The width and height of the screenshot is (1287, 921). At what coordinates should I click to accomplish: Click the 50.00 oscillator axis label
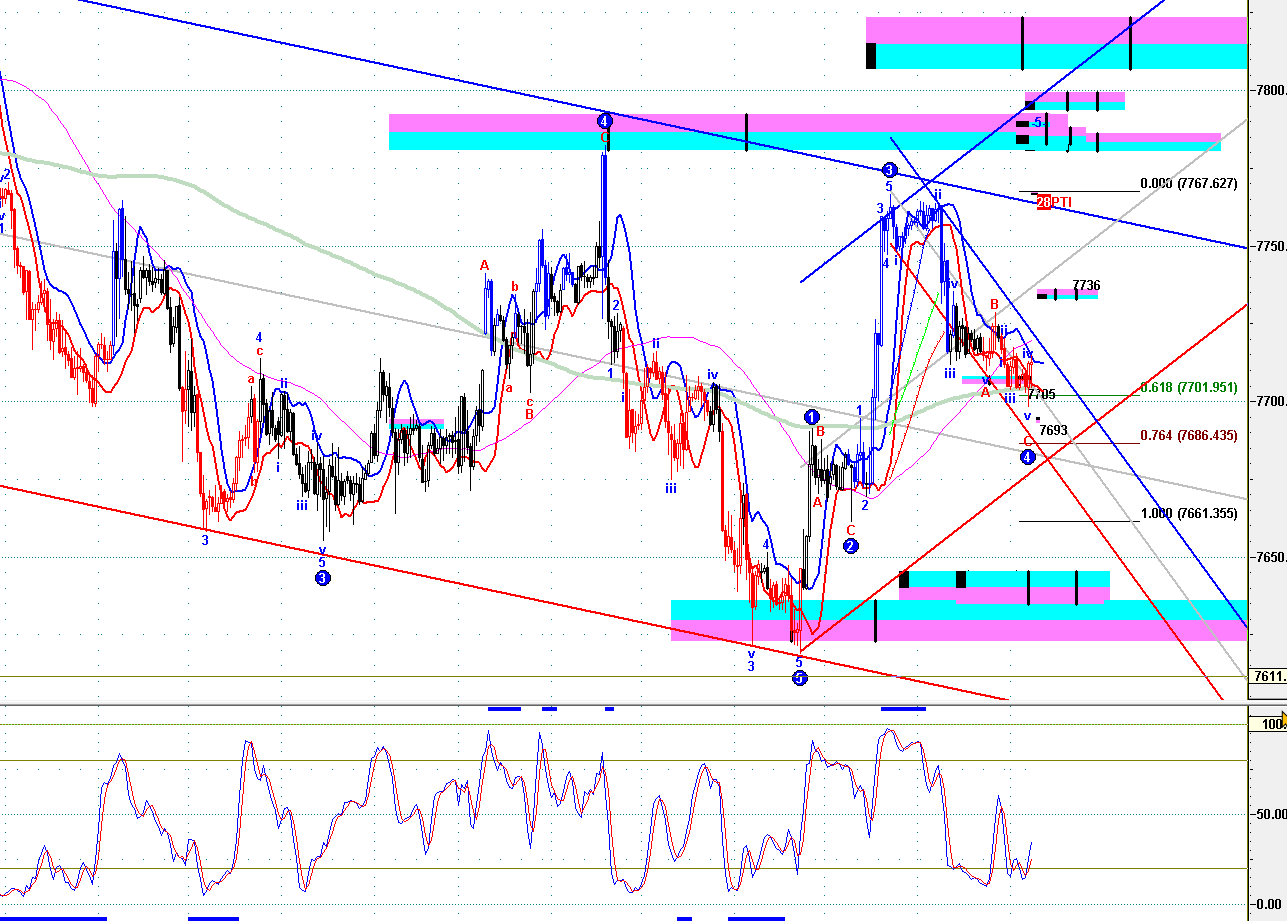click(1269, 814)
